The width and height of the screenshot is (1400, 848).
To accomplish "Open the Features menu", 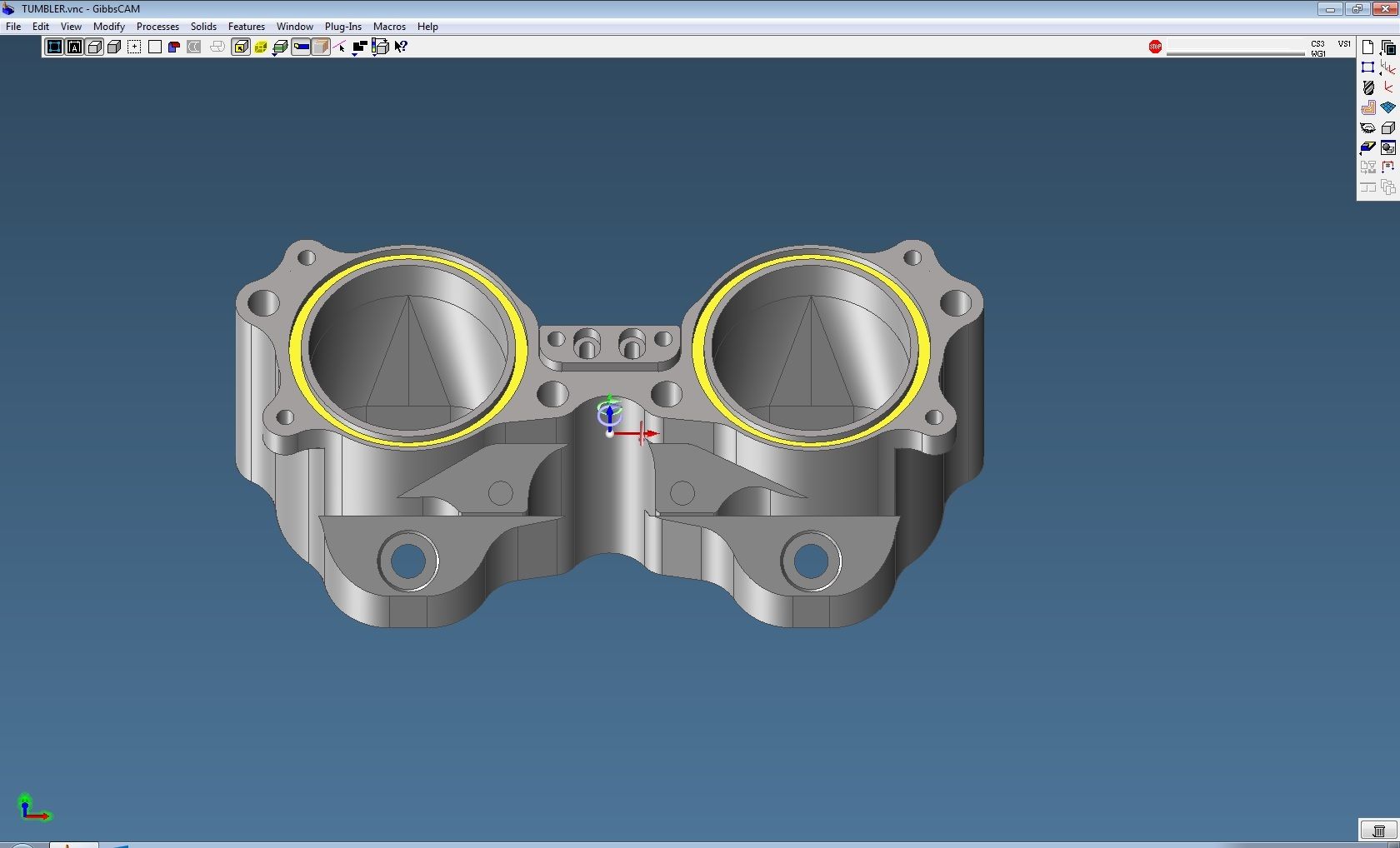I will tap(247, 27).
